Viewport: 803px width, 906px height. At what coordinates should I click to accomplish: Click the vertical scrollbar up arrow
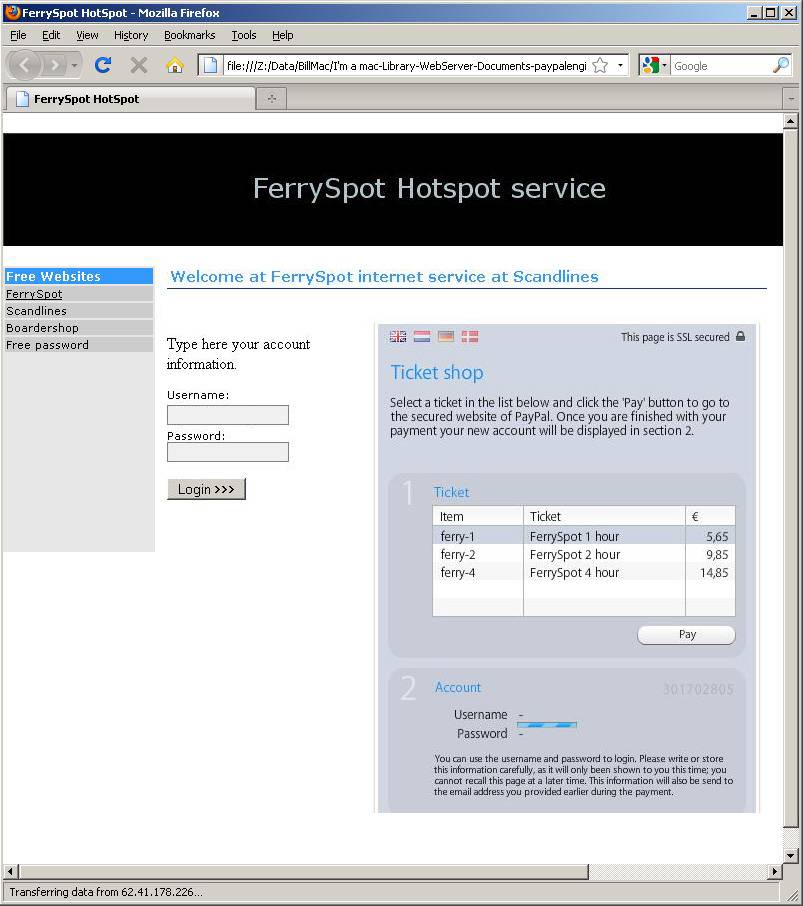(791, 121)
